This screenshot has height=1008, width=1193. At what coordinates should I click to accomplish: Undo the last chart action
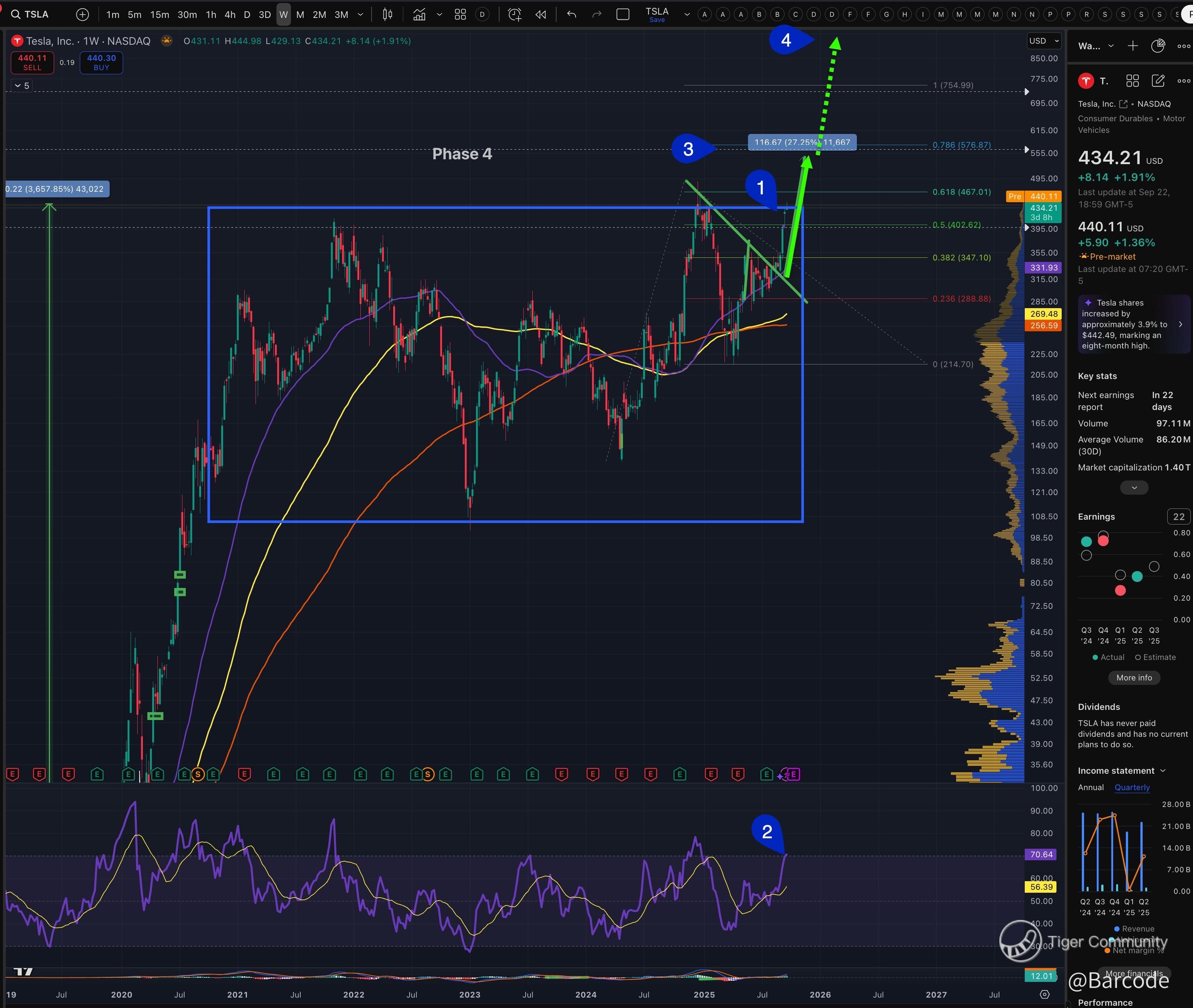click(x=572, y=14)
